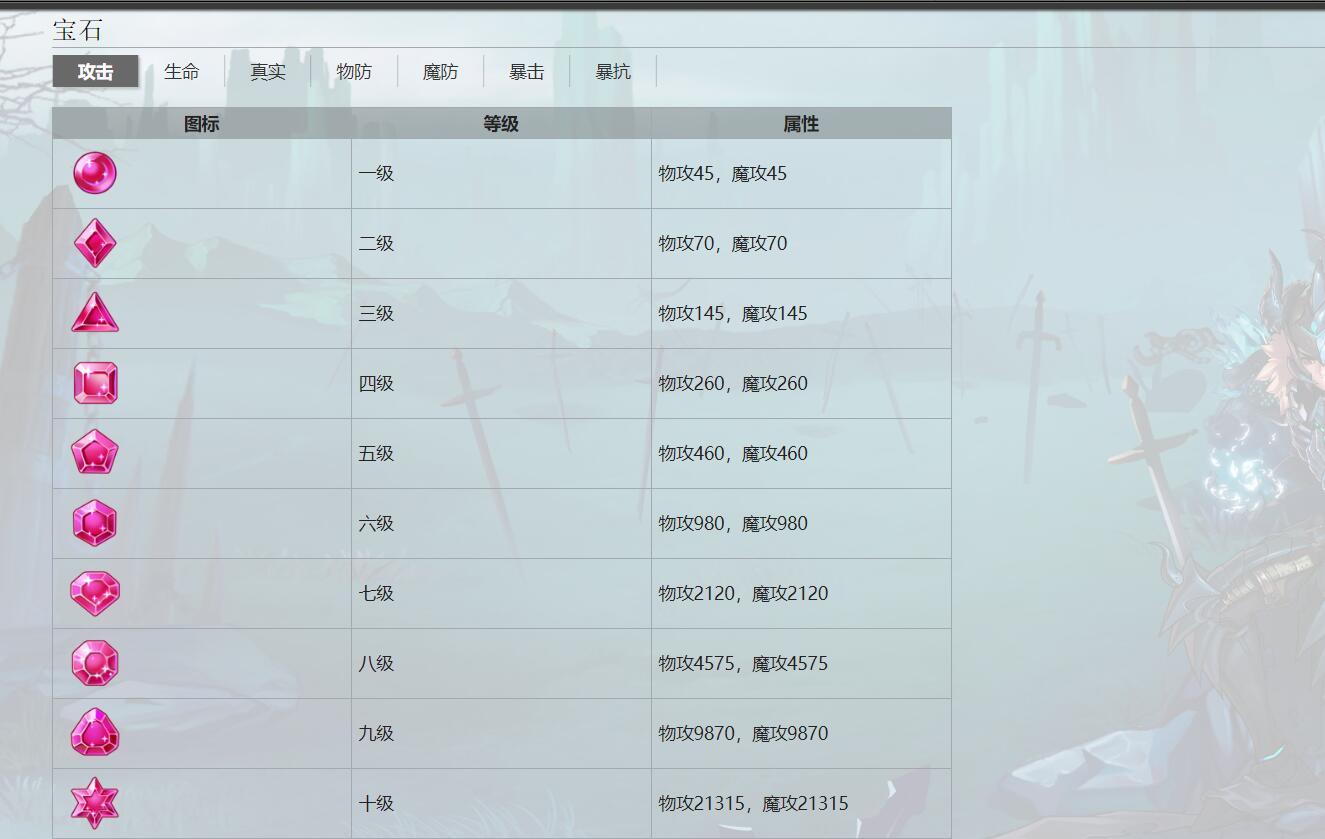Viewport: 1325px width, 839px height.
Task: Select the 三级 level cell
Action: (501, 314)
